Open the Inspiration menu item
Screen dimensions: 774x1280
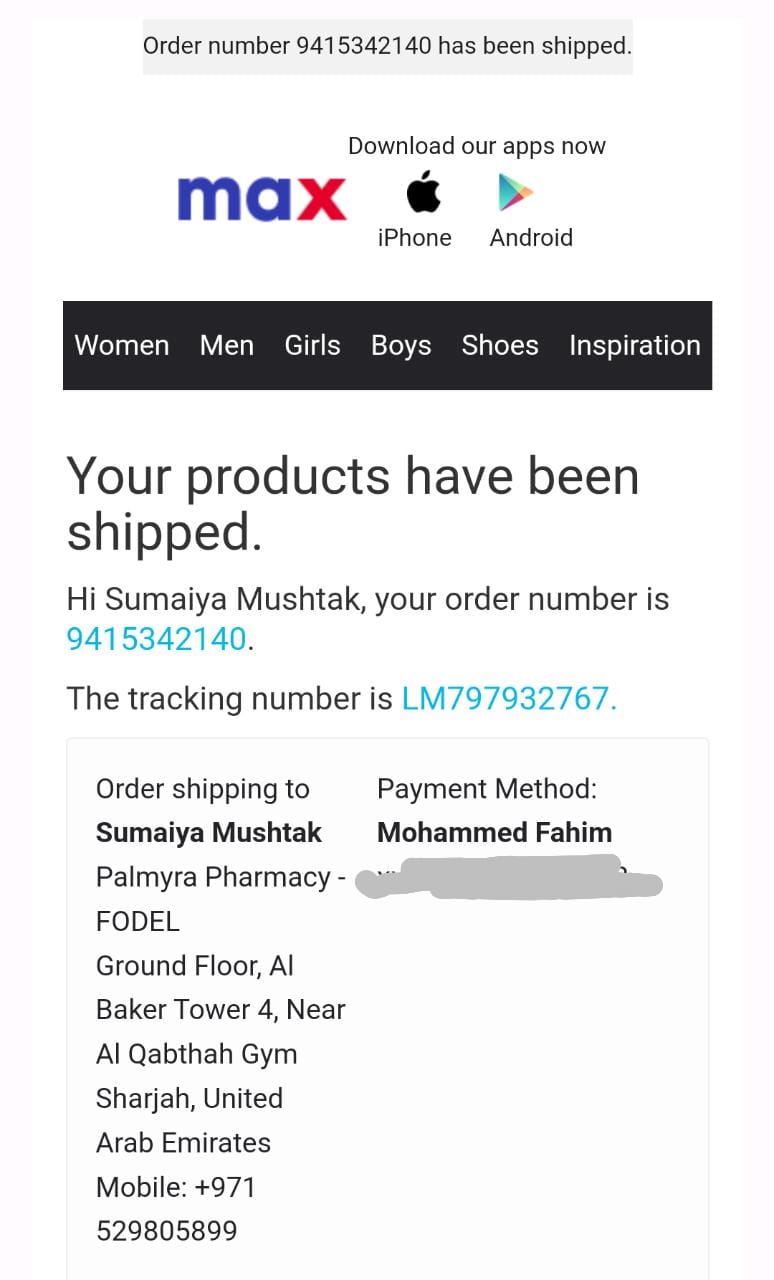pyautogui.click(x=634, y=346)
